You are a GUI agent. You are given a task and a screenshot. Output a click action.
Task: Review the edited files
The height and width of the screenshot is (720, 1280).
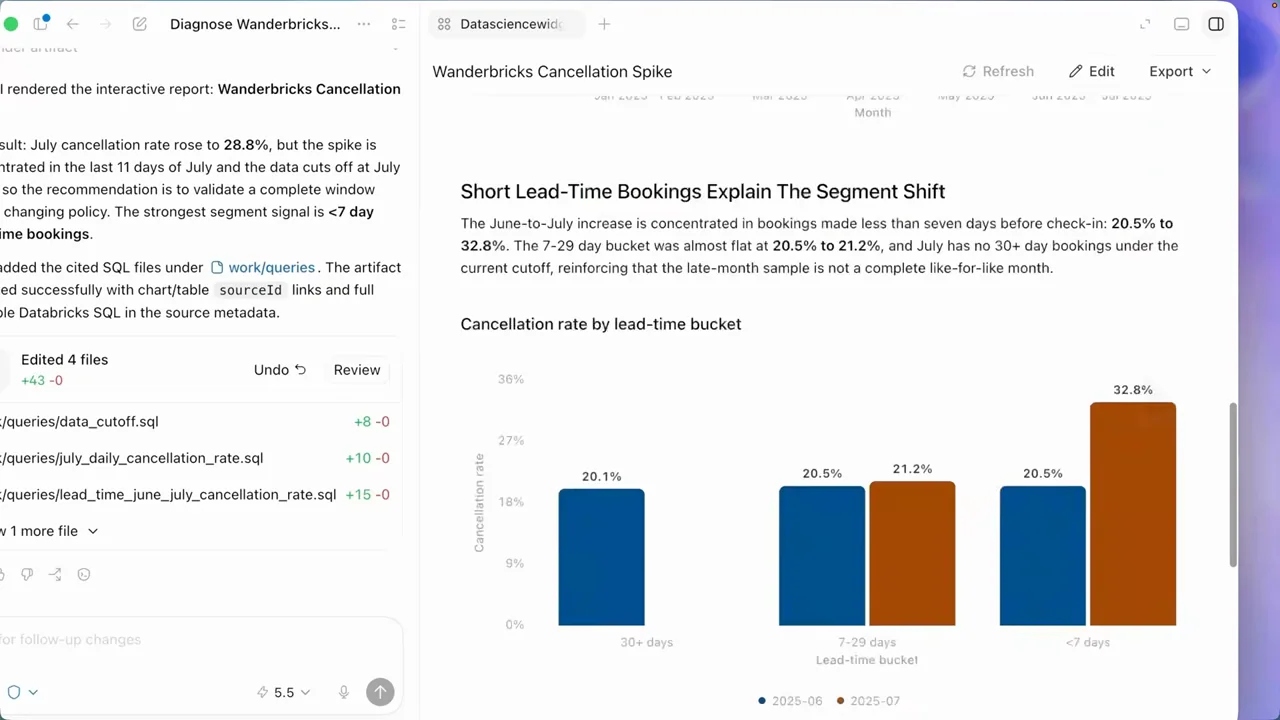coord(357,370)
